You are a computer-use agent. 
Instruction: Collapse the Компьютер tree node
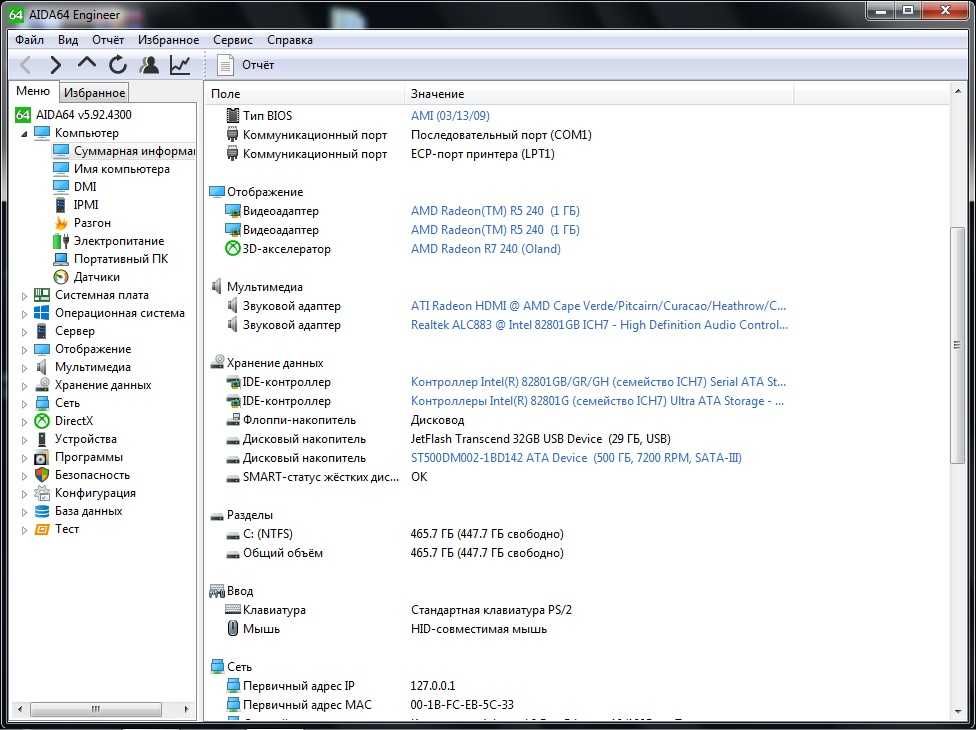[x=24, y=133]
